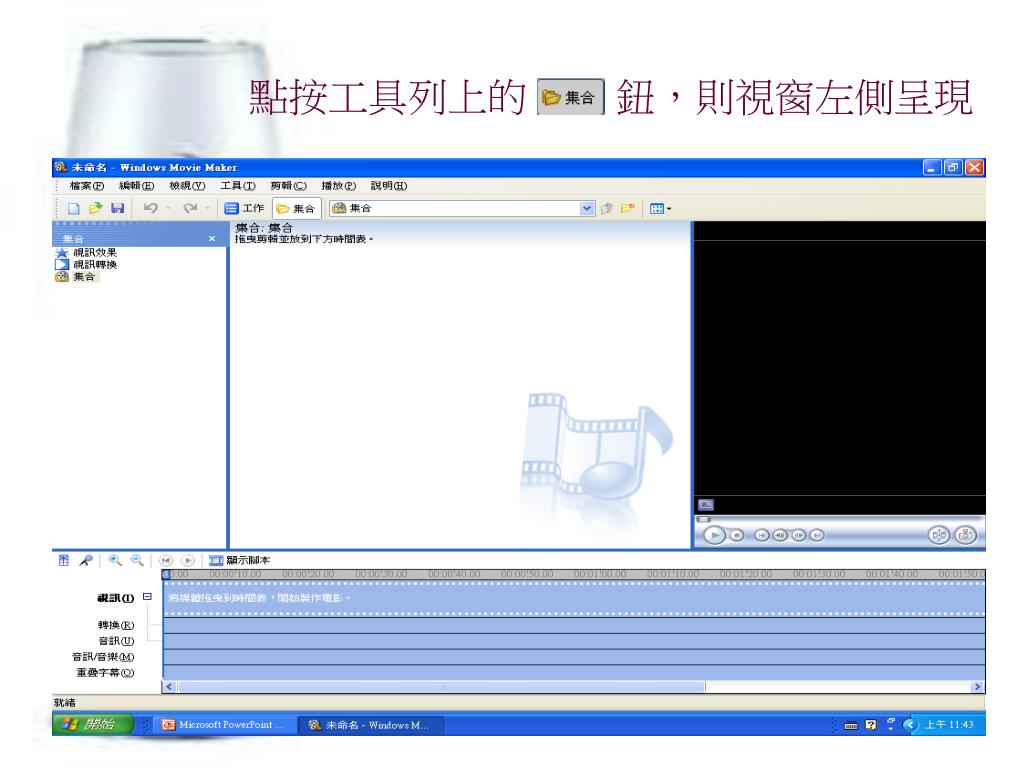Screen dimensions: 1024x768
Task: Click the full screen icon under preview
Action: click(x=706, y=505)
